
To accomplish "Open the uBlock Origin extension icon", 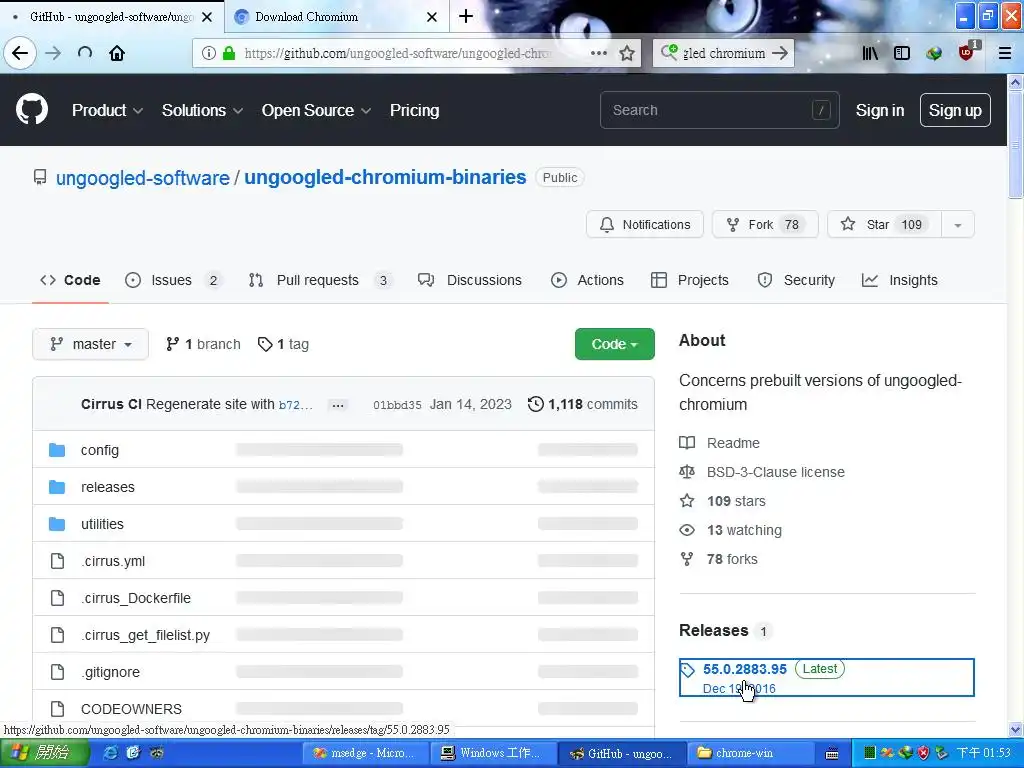I will 967,52.
